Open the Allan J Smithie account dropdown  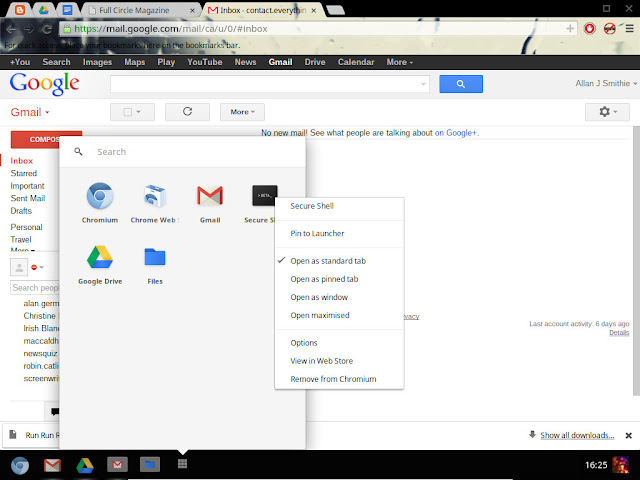coord(606,83)
